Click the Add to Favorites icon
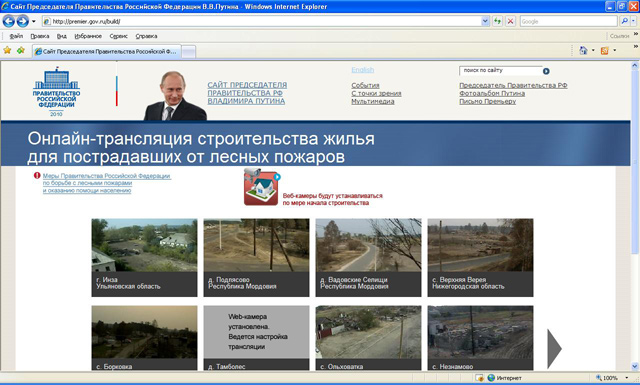Viewport: 640px width, 385px height. [x=21, y=50]
